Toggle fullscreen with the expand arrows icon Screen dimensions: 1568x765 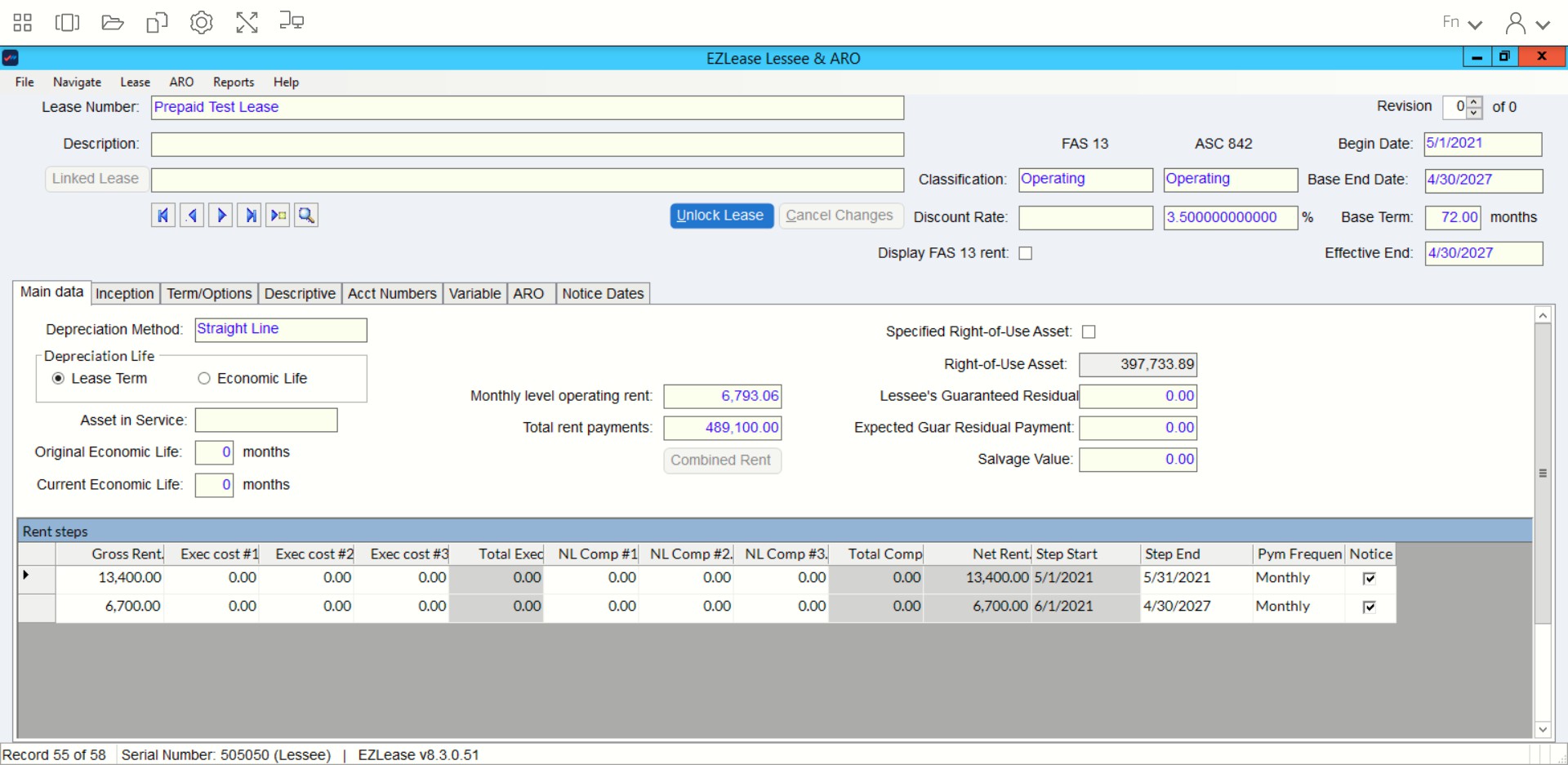pyautogui.click(x=247, y=22)
